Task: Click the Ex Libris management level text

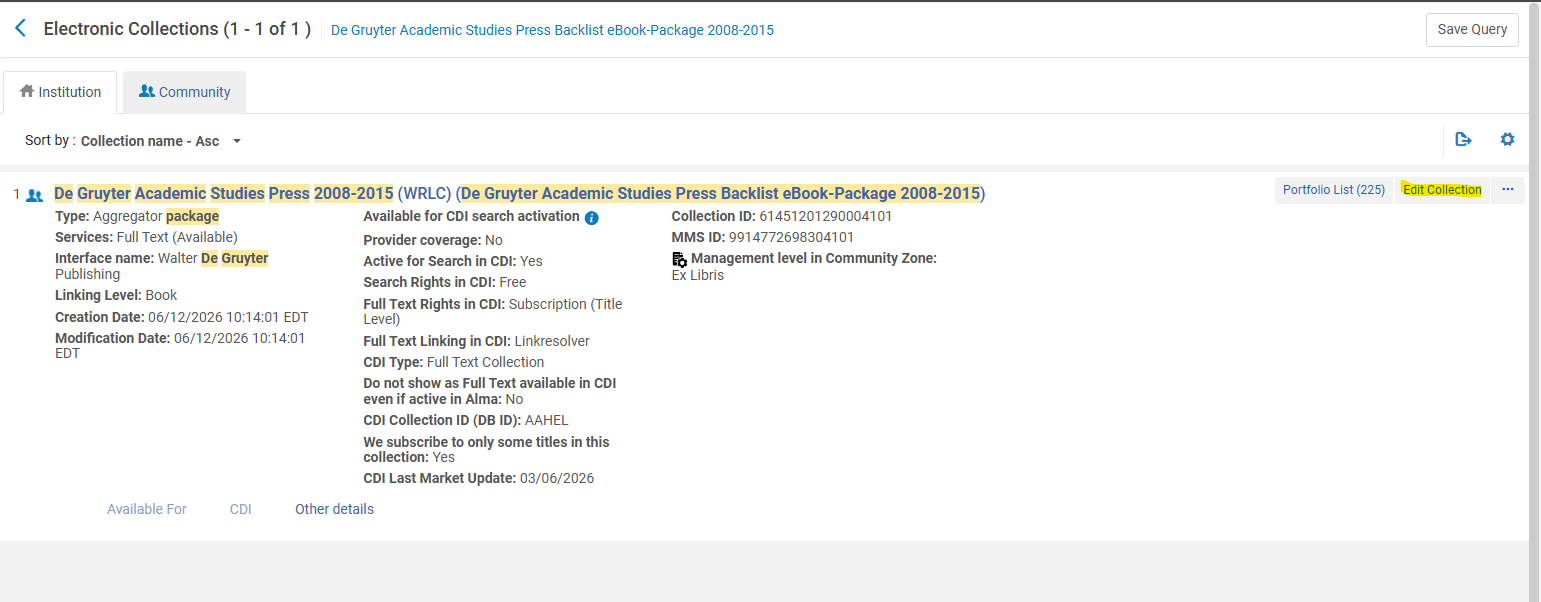Action: pyautogui.click(x=698, y=275)
